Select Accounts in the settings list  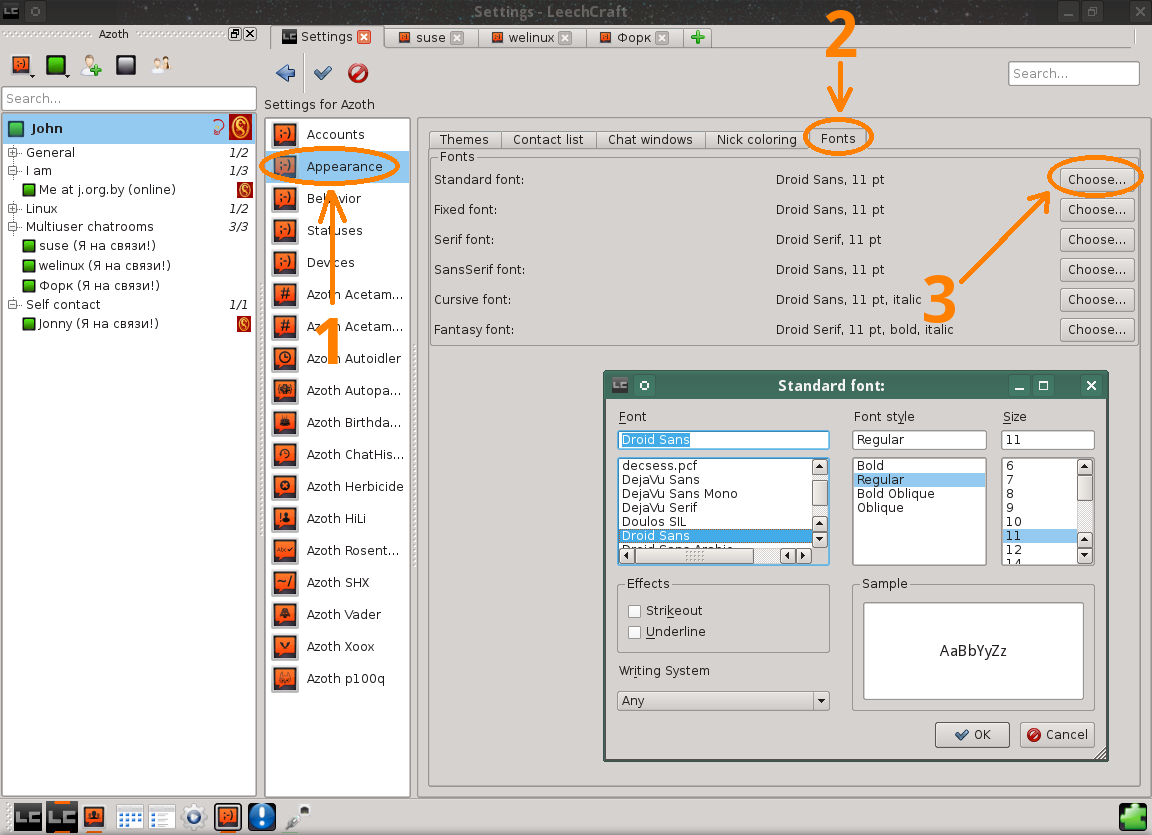pos(337,134)
